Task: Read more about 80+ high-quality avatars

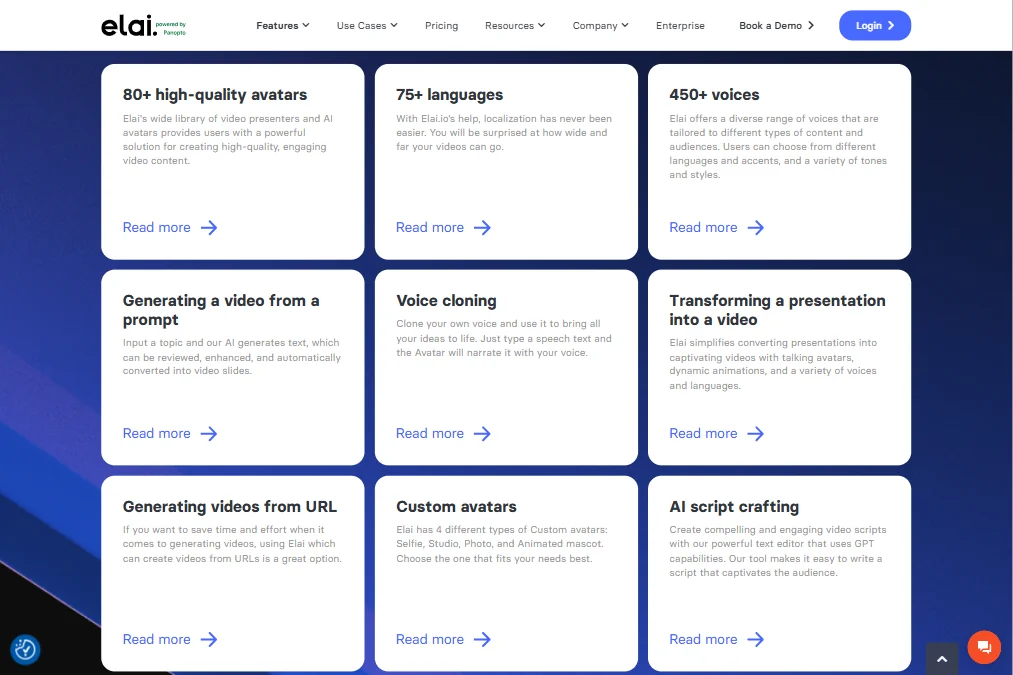Action: pos(170,227)
